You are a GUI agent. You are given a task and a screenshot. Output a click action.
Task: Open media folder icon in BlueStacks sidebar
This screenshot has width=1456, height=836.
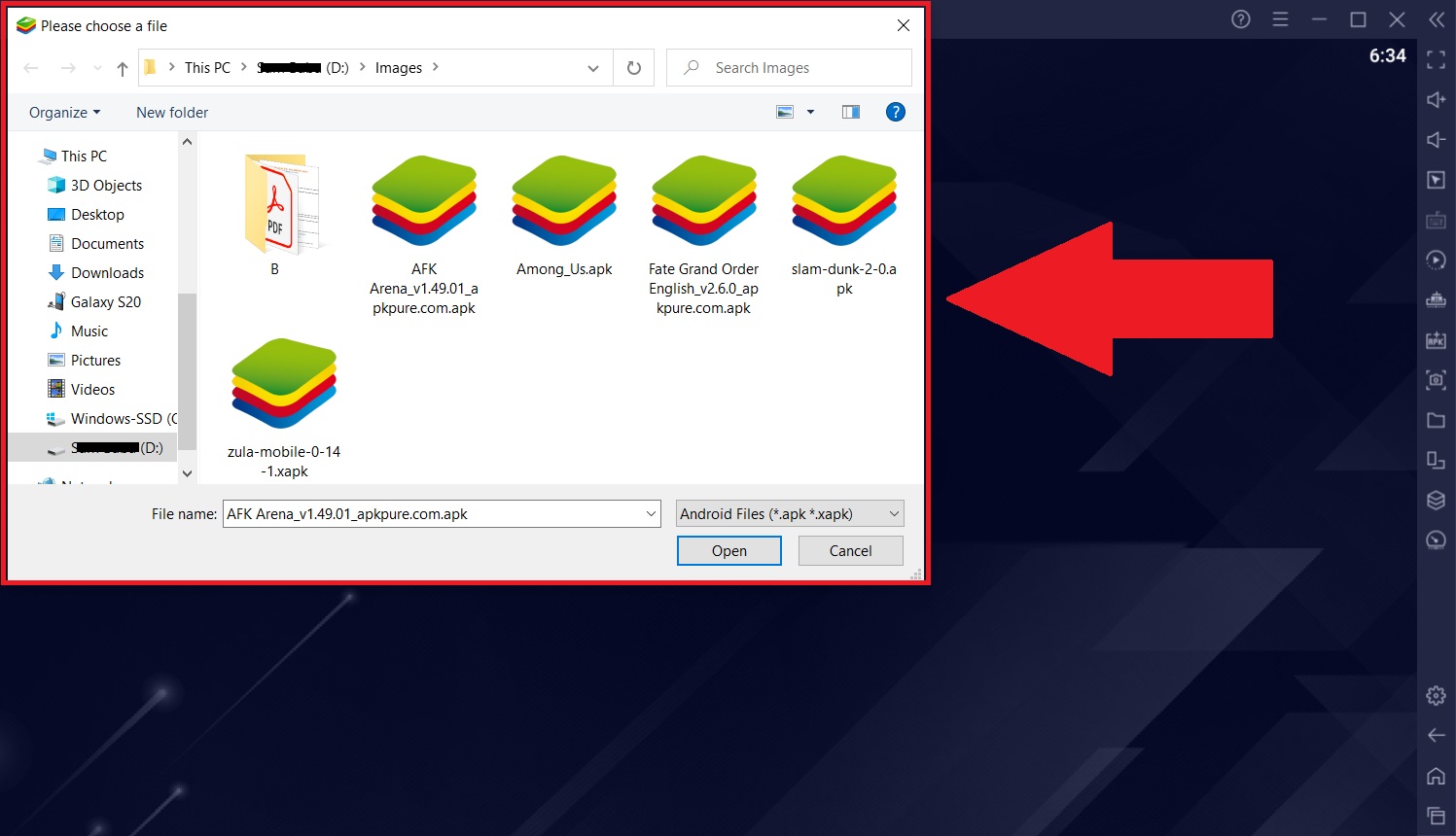point(1436,420)
